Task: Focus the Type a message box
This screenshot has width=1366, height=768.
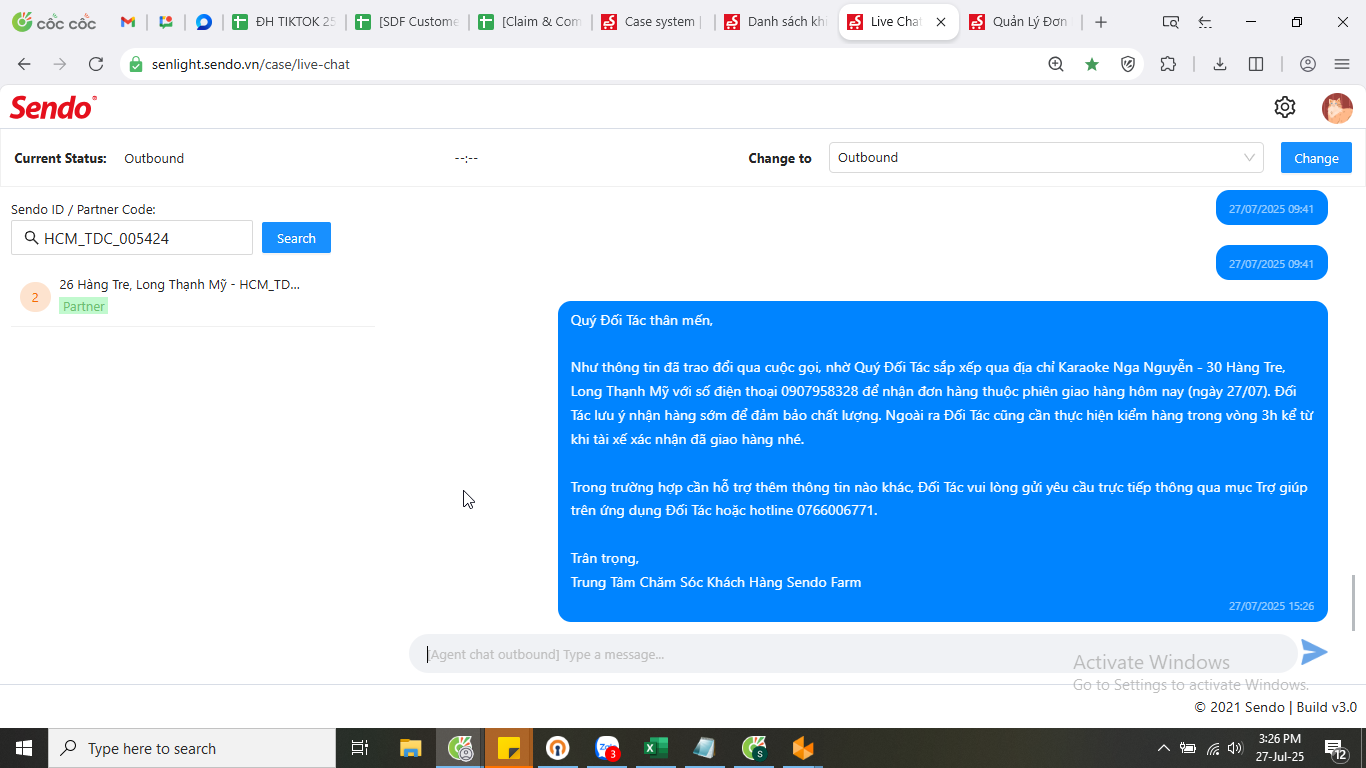Action: click(853, 654)
